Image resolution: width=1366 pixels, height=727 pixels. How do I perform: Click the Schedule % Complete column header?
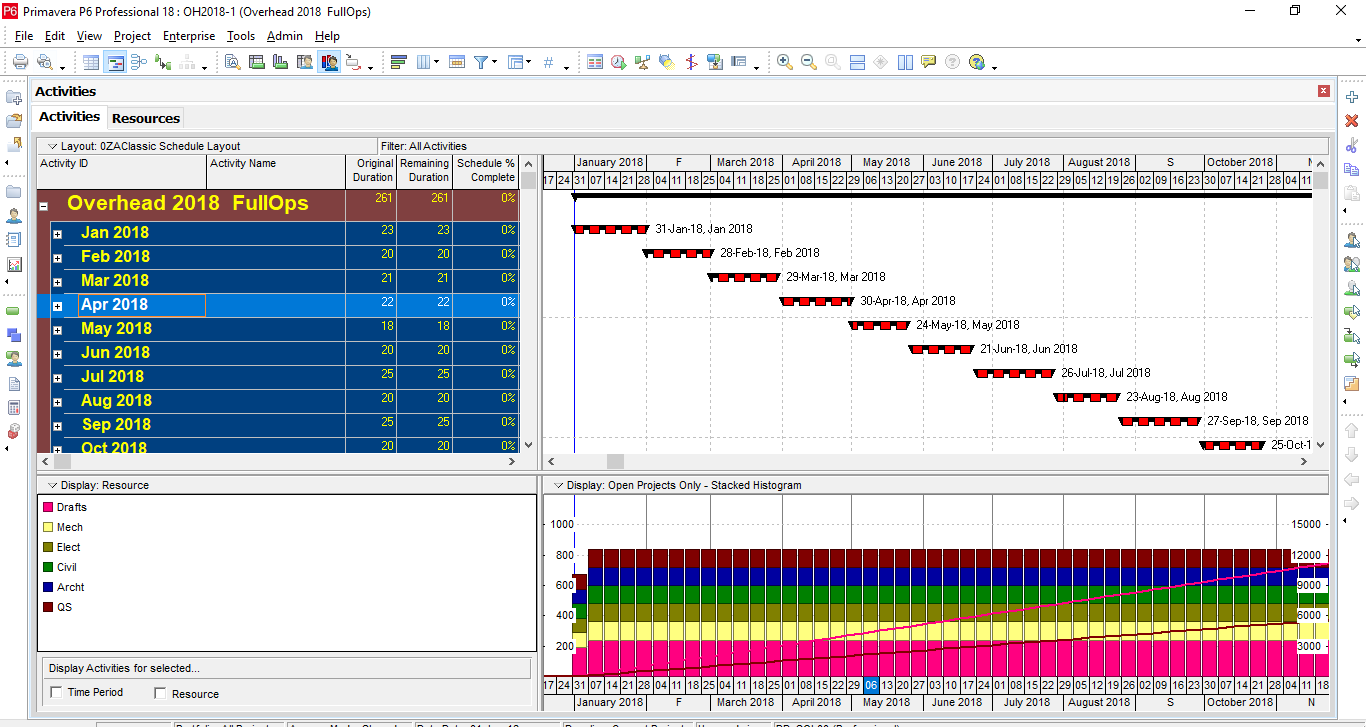(x=486, y=171)
